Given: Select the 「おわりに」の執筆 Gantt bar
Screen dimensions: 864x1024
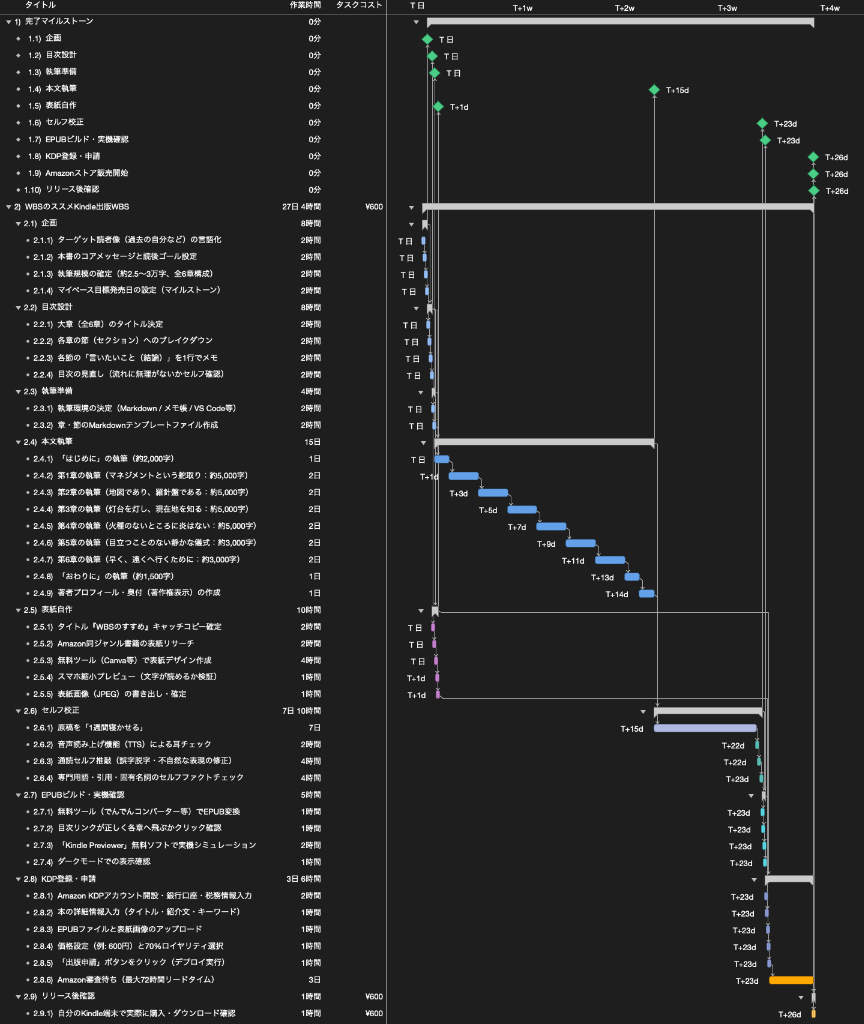Looking at the screenshot, I should point(632,577).
